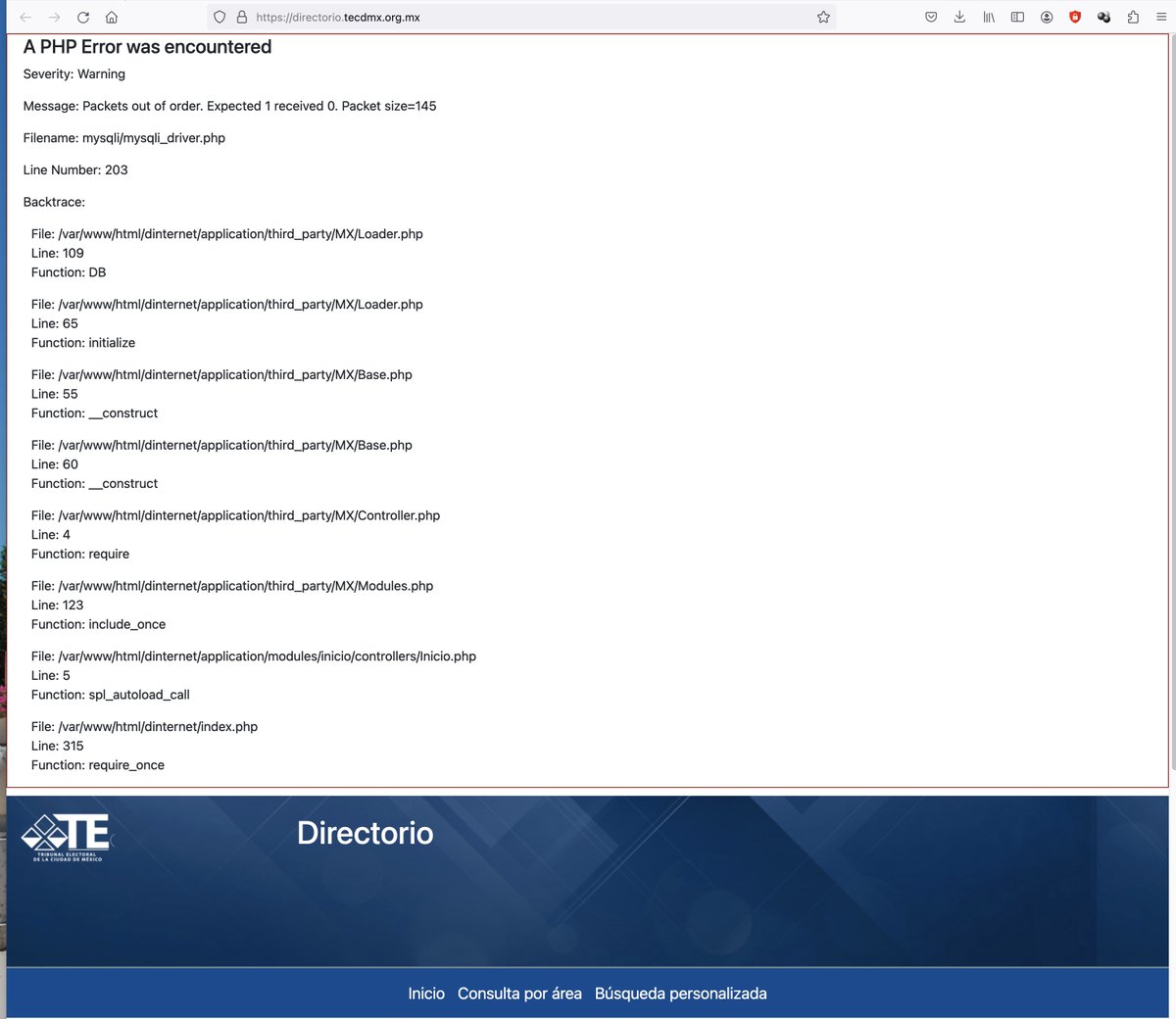Reload the current page
This screenshot has width=1176, height=1019.
tap(83, 17)
